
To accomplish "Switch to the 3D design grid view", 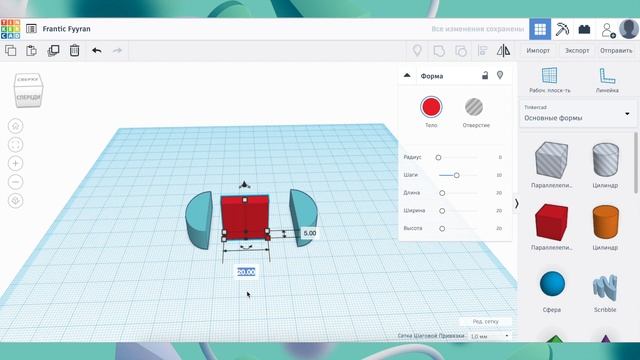I will [540, 29].
